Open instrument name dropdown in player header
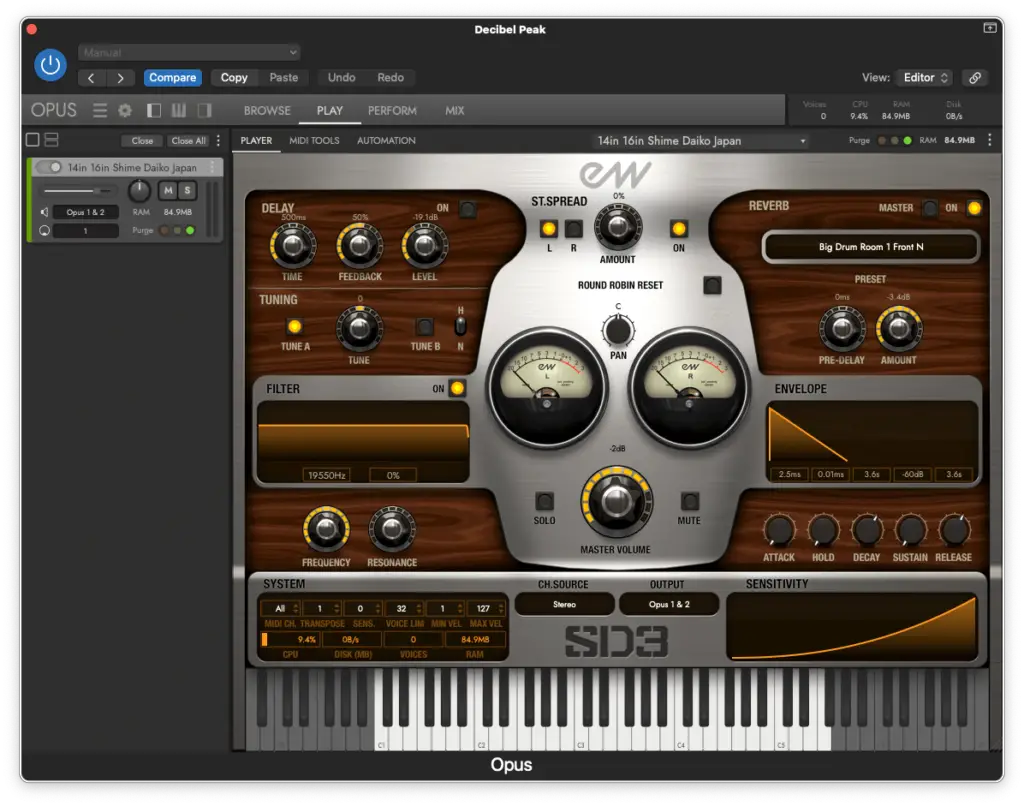This screenshot has width=1024, height=806. click(x=702, y=140)
